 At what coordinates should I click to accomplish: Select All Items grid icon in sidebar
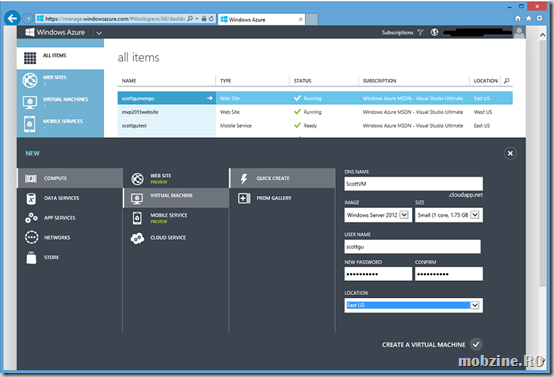point(30,58)
